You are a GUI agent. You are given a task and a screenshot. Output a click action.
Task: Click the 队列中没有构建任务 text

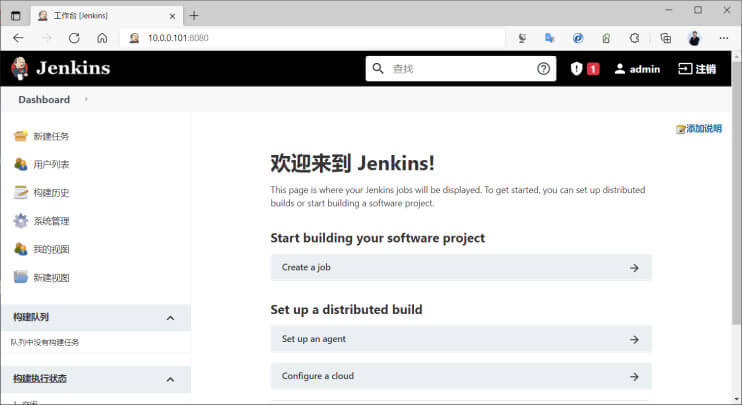(45, 342)
